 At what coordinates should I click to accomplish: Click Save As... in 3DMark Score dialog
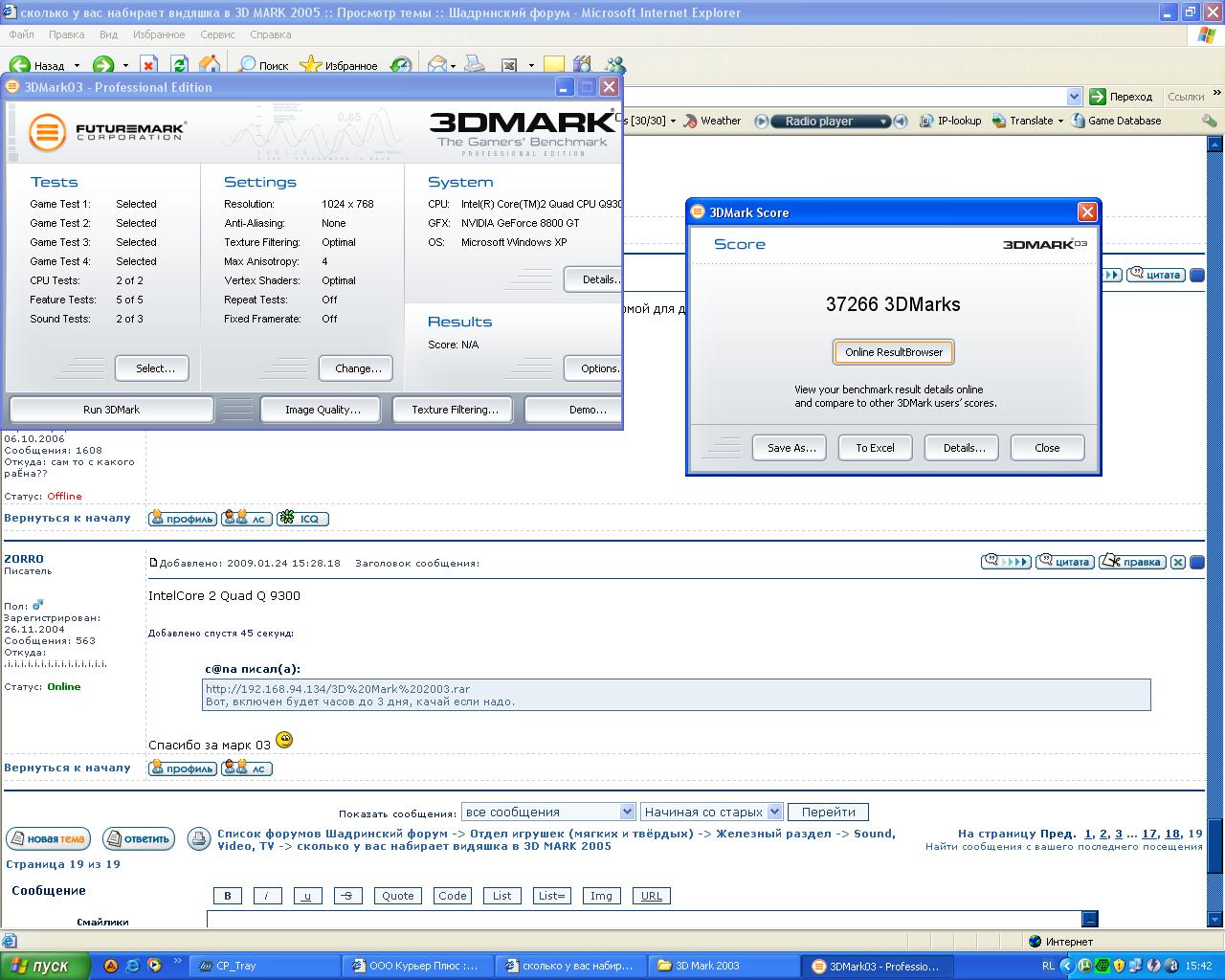pos(790,448)
